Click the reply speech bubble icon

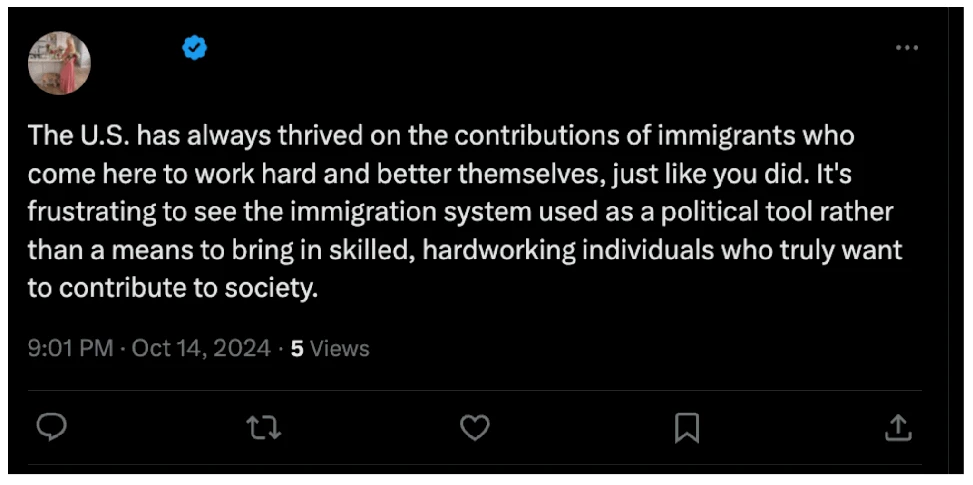click(51, 427)
